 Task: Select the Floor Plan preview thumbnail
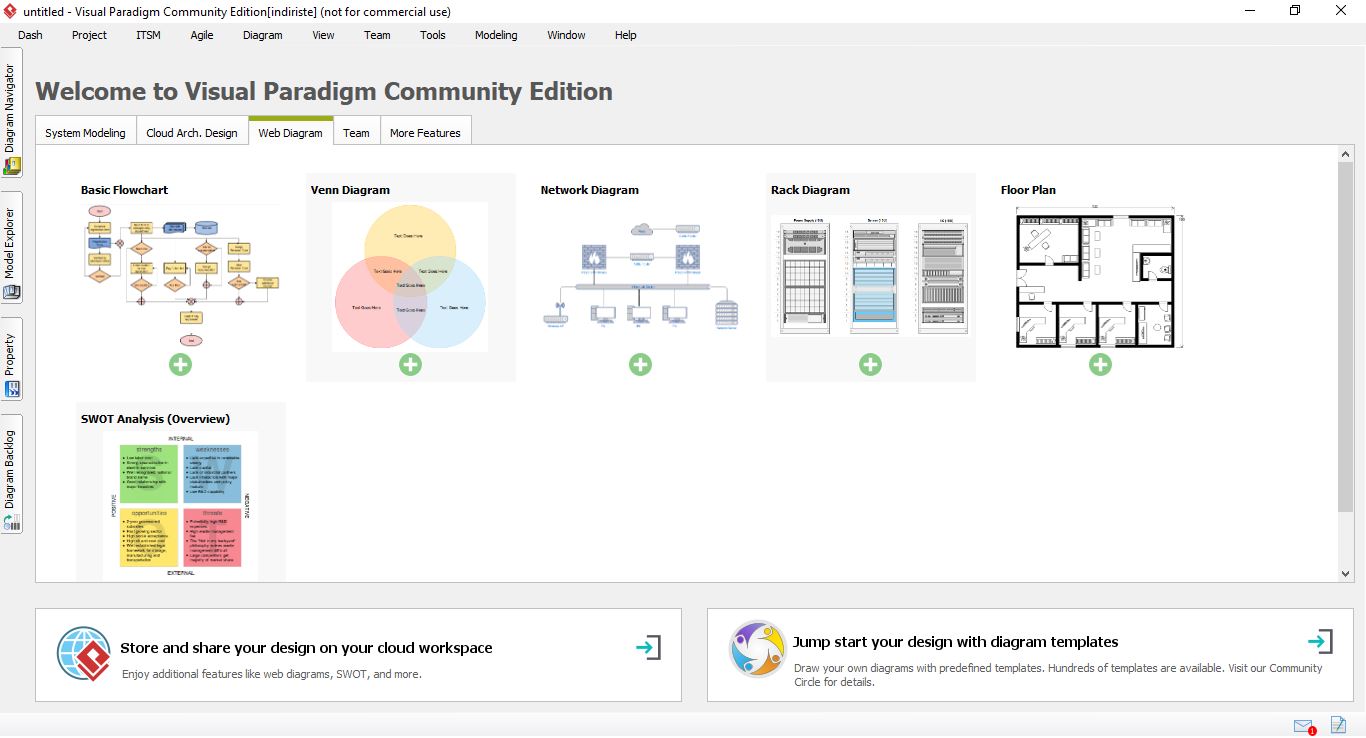[1100, 276]
